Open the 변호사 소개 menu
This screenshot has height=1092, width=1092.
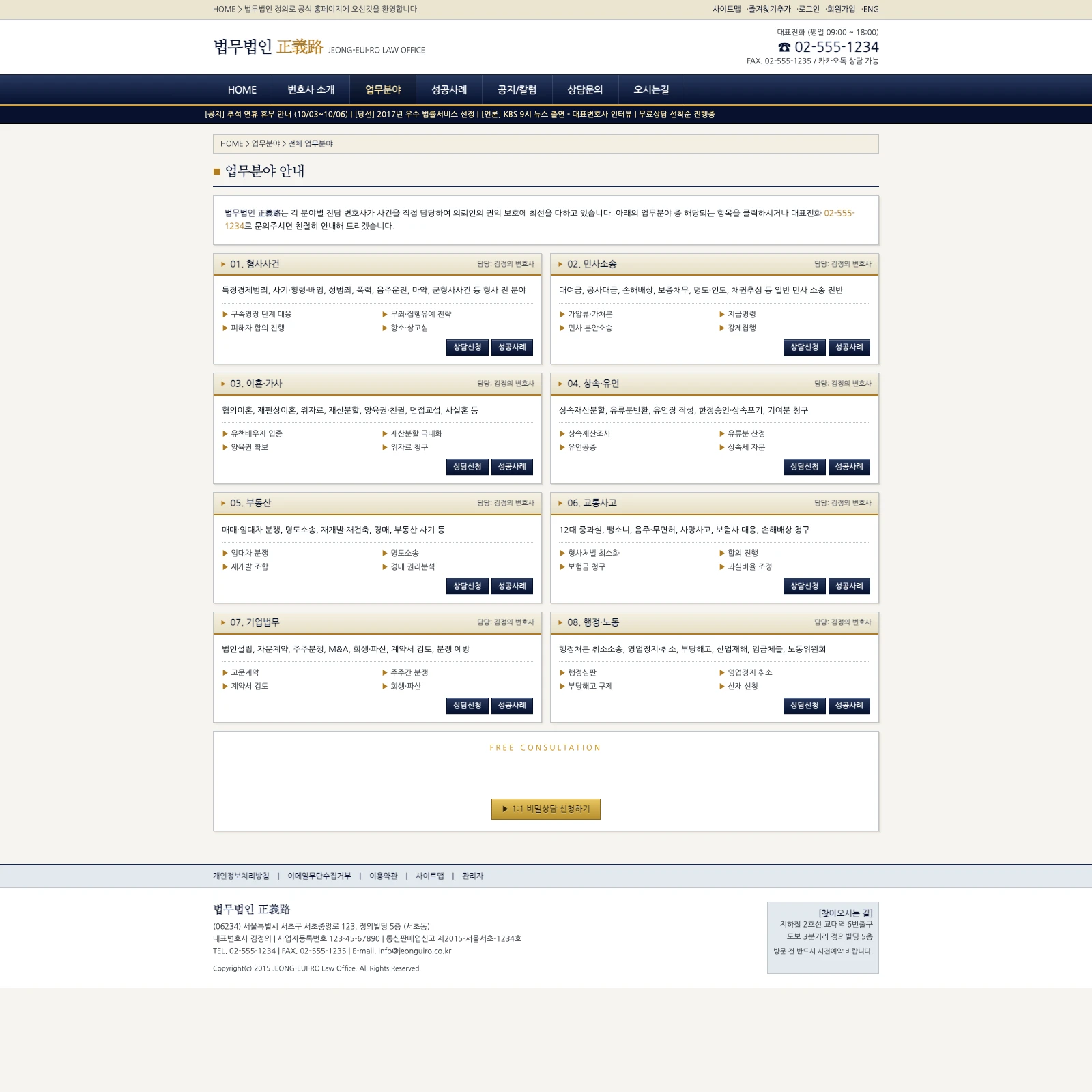pyautogui.click(x=311, y=90)
